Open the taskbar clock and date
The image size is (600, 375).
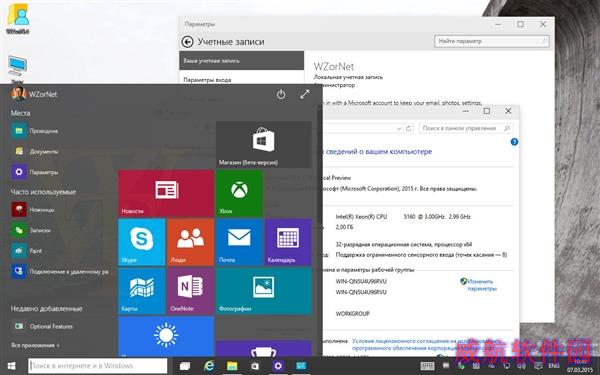tap(580, 366)
